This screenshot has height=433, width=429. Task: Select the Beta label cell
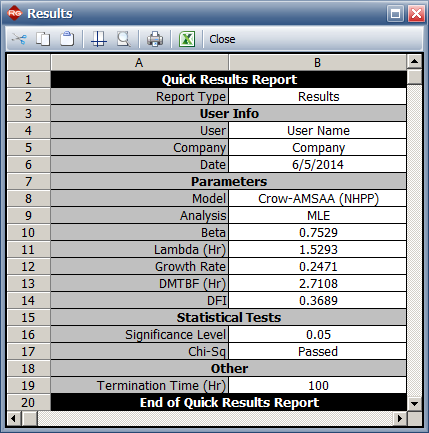pyautogui.click(x=139, y=232)
